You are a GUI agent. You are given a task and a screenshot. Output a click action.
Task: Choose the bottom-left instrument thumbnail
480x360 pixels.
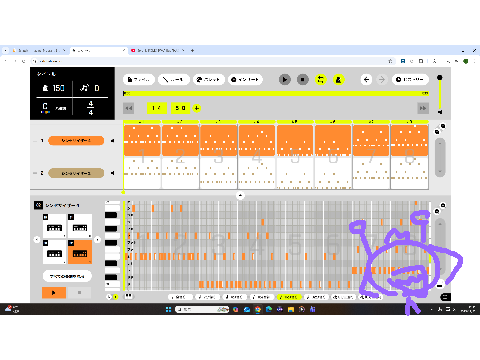click(54, 252)
